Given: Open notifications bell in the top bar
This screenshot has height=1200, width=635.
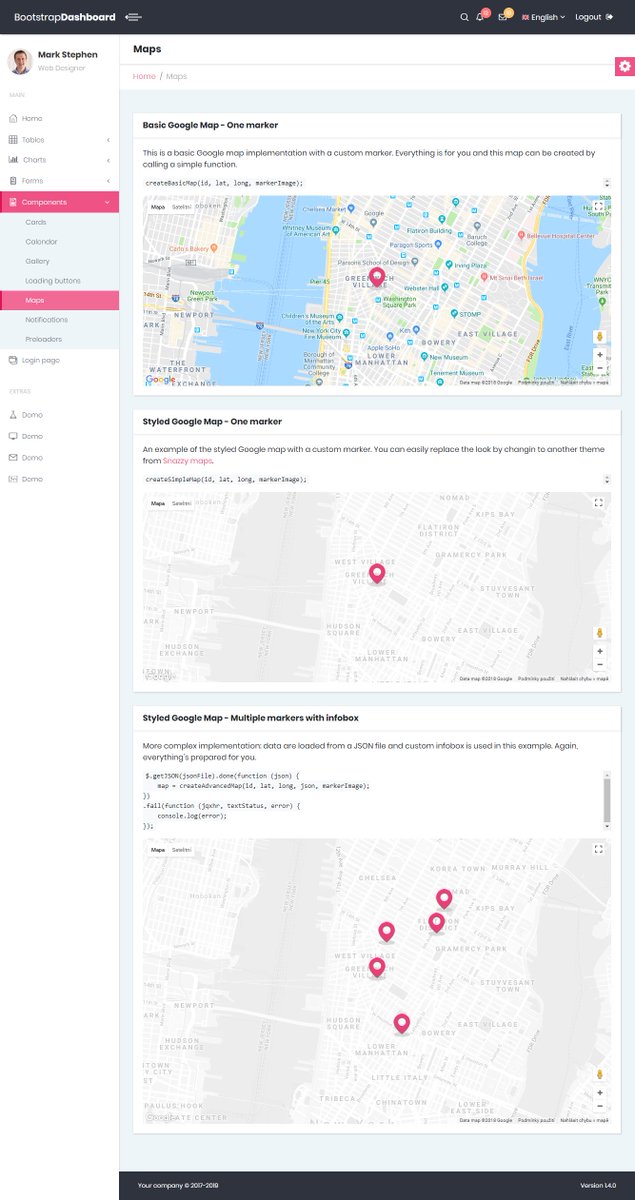Looking at the screenshot, I should pos(480,17).
